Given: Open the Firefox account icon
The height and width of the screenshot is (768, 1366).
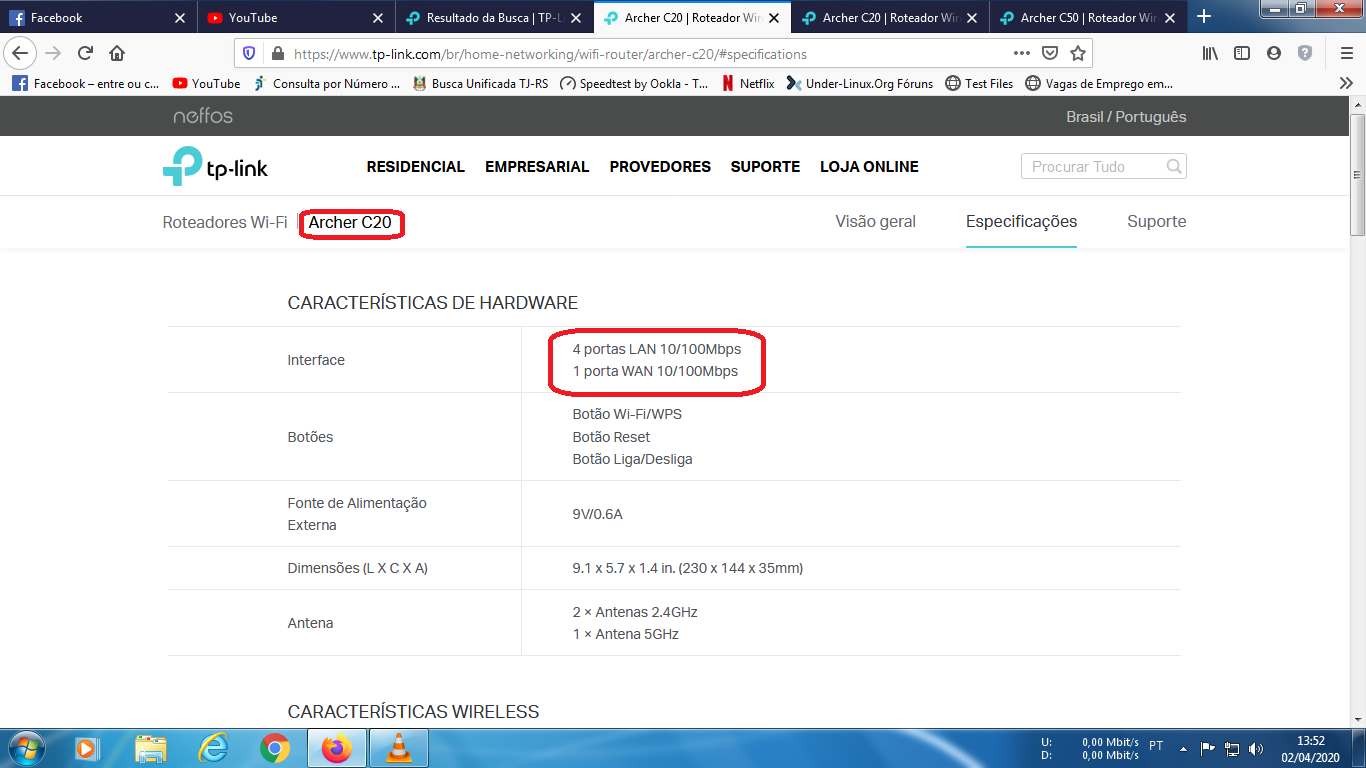Looking at the screenshot, I should point(1273,53).
